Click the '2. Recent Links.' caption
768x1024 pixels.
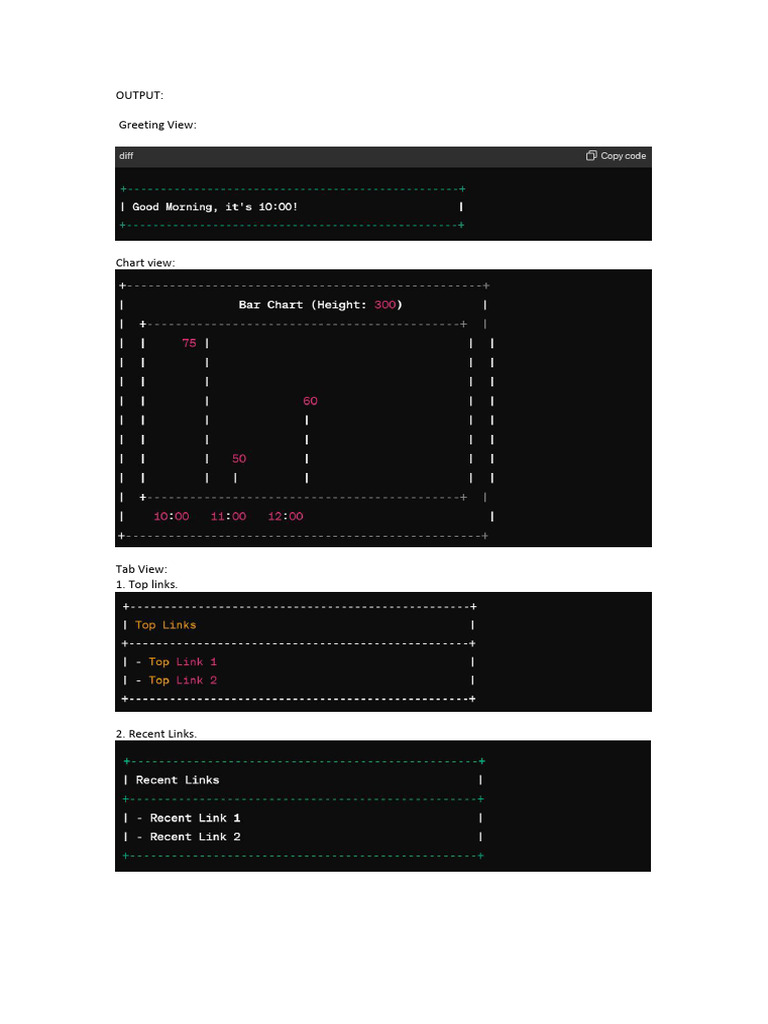point(156,734)
